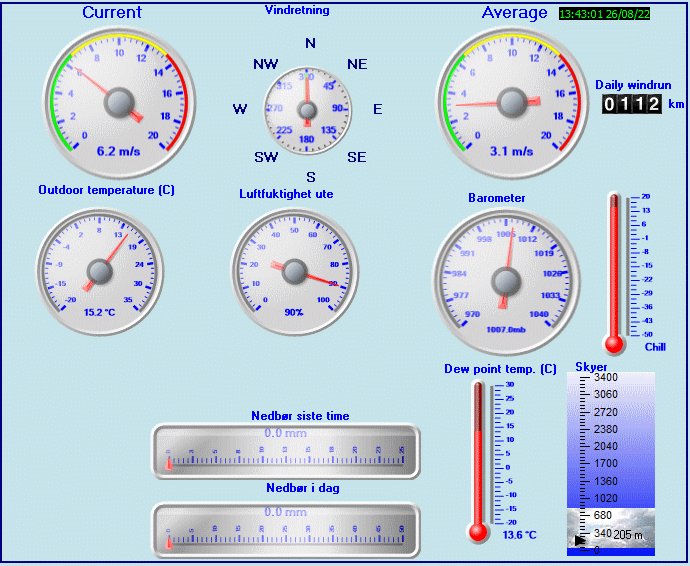Click the Dew point thermometer
This screenshot has width=690, height=566.
click(x=478, y=455)
